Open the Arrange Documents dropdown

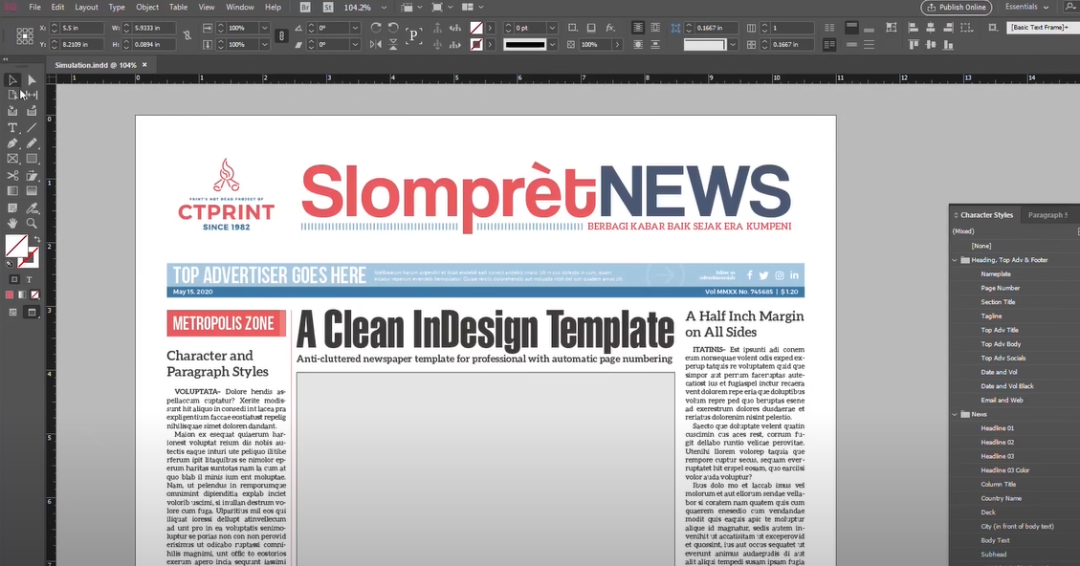tap(472, 8)
